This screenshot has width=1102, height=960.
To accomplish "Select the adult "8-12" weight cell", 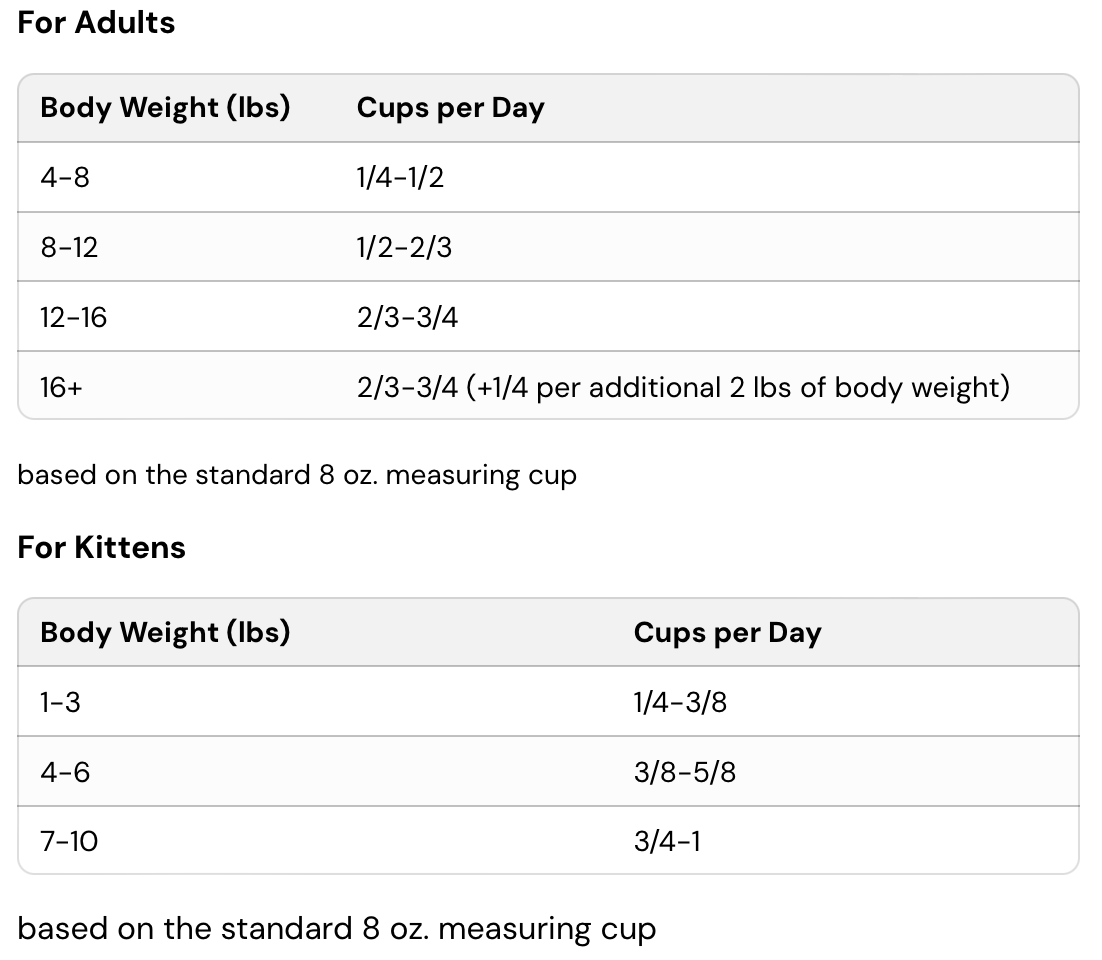I will [x=69, y=247].
